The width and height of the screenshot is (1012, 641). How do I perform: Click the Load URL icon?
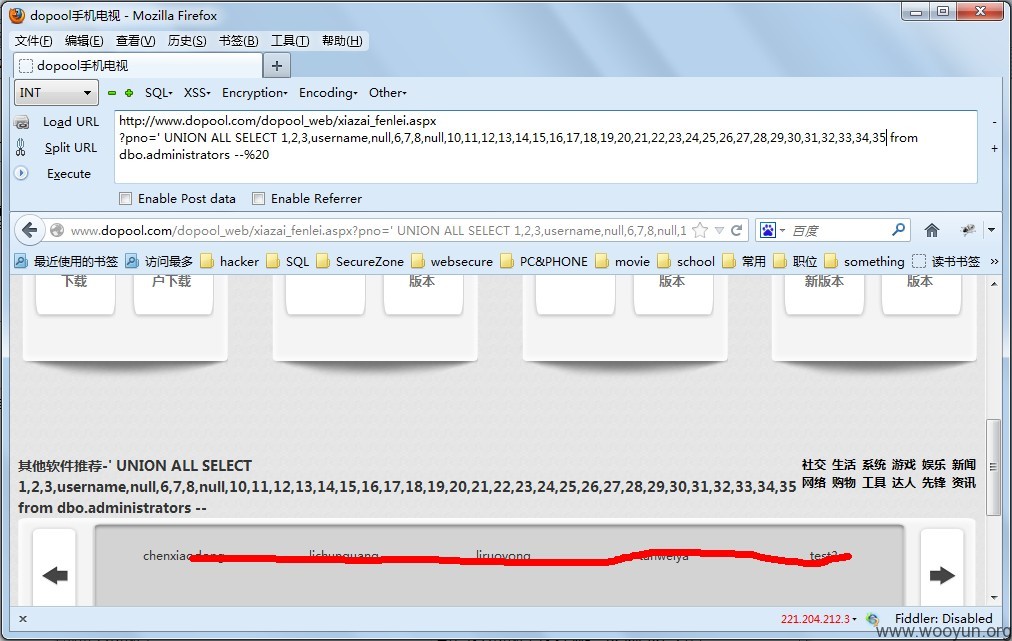click(x=21, y=122)
